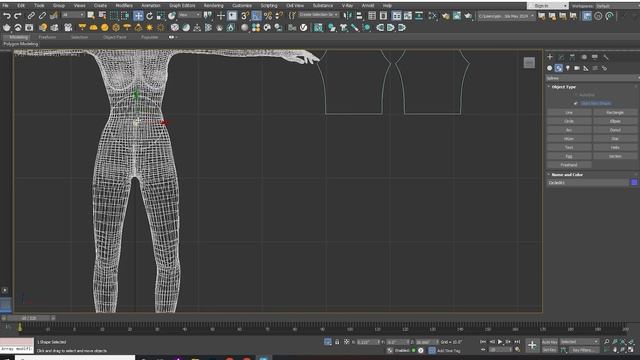Click the yellow sun light icon in second toolbar row
Image resolution: width=640 pixels, height=360 pixels.
pos(149,27)
